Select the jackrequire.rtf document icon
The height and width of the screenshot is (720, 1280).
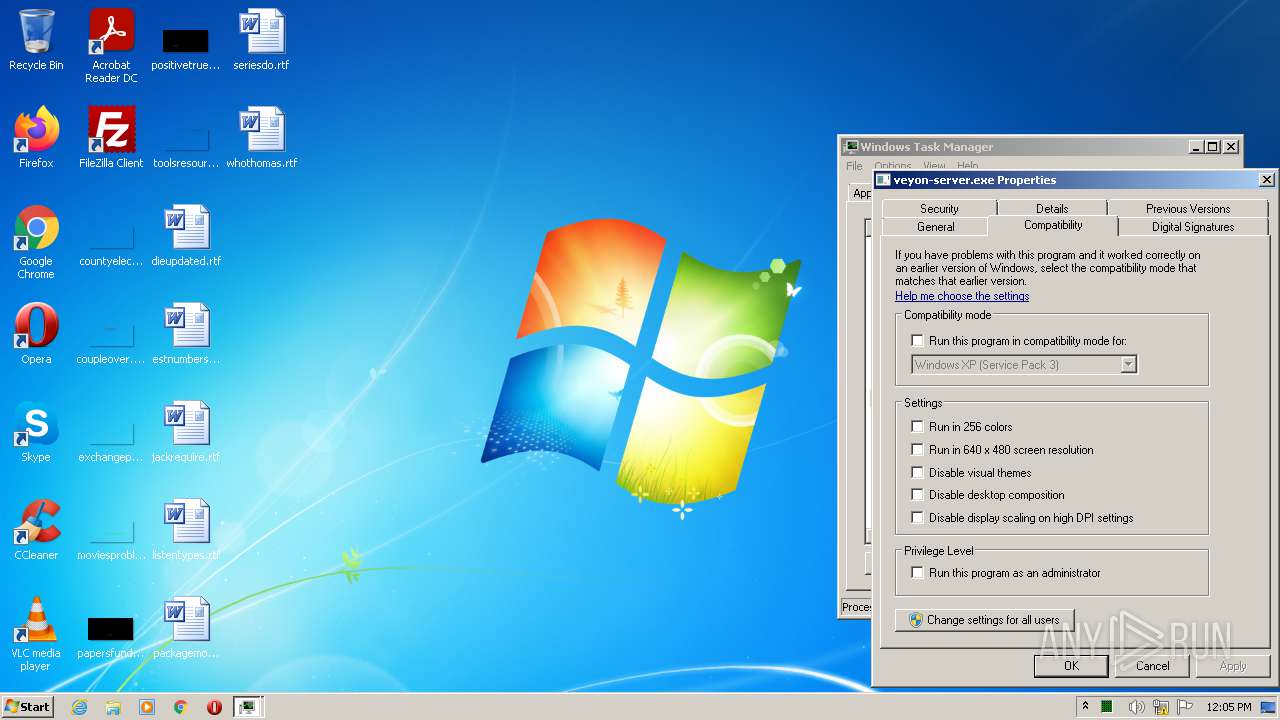pos(186,431)
